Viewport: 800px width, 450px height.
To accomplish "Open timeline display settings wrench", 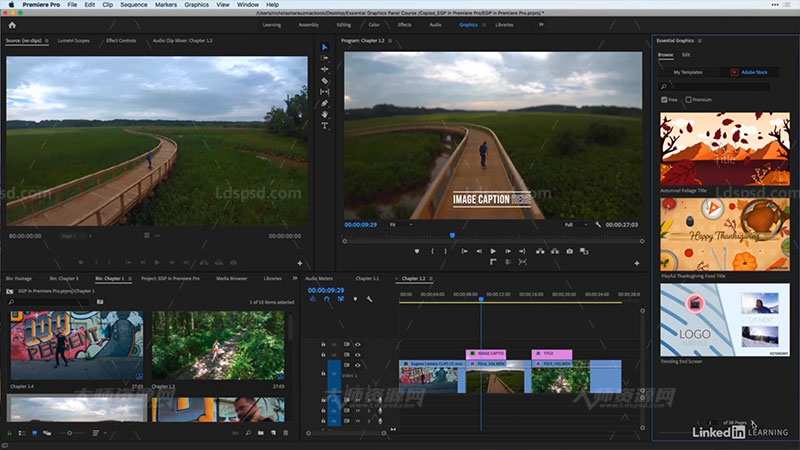I will tap(369, 299).
